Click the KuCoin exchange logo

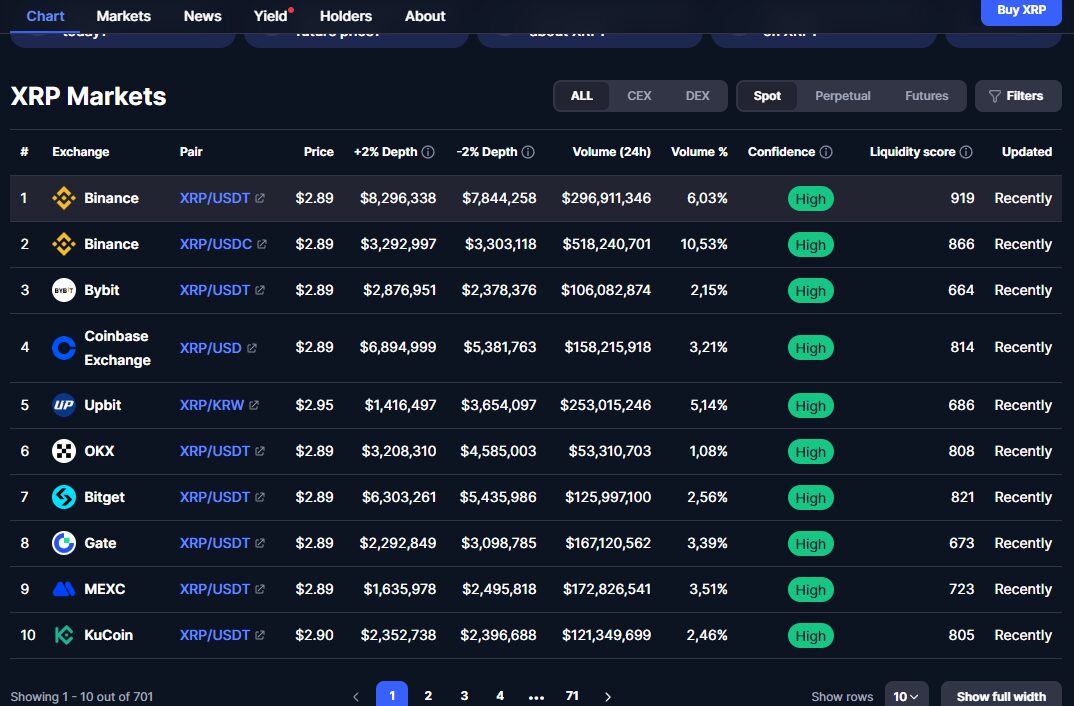pyautogui.click(x=64, y=635)
